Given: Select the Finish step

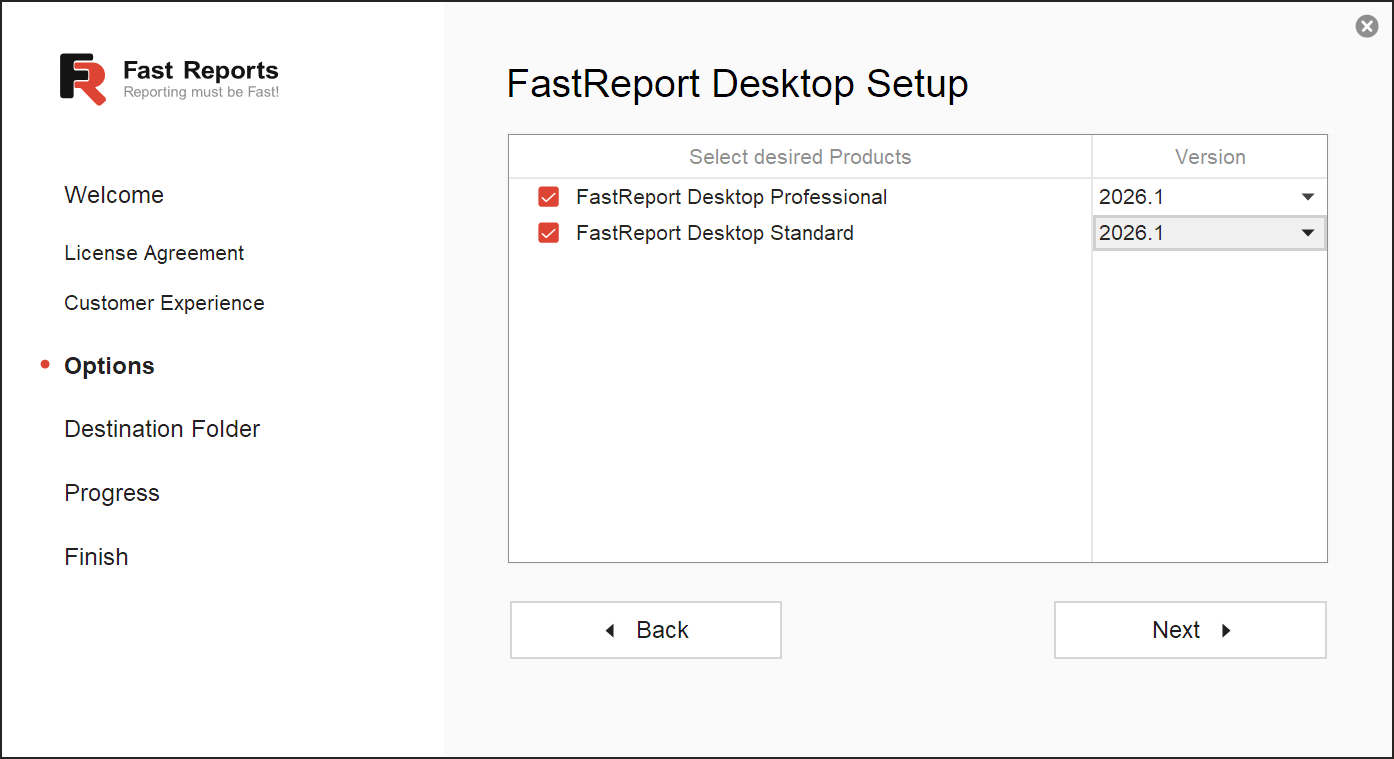Looking at the screenshot, I should [96, 557].
